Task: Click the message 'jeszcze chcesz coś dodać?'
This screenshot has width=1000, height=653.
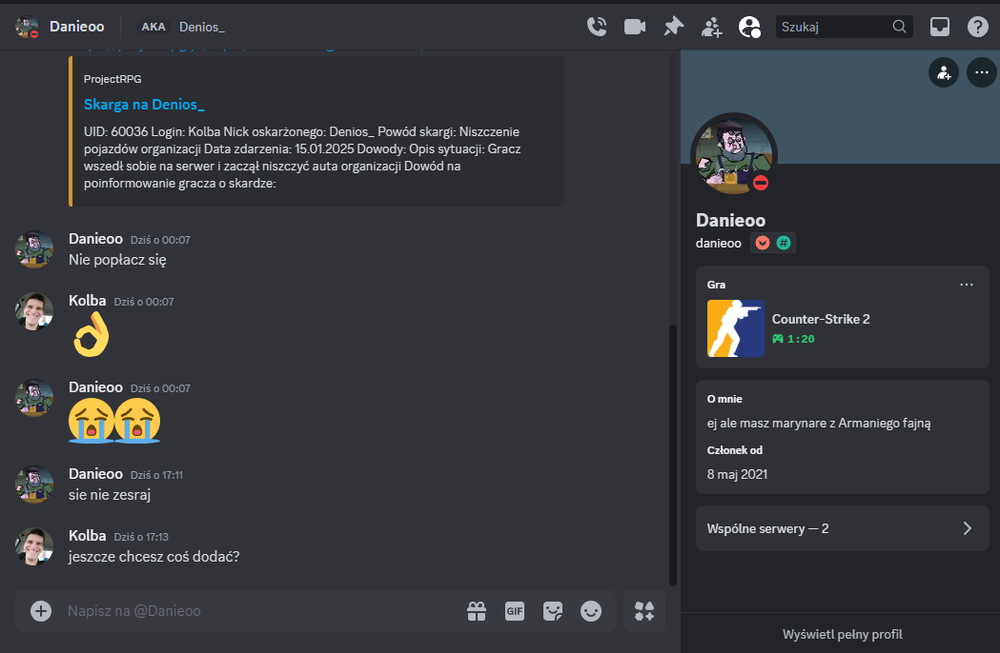Action: tap(154, 557)
